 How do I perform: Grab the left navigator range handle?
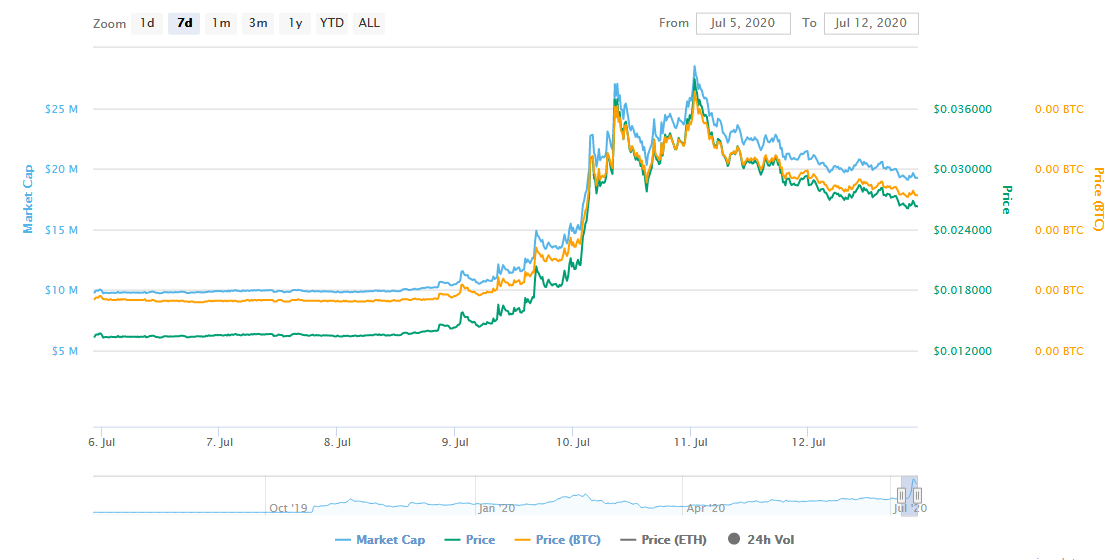coord(902,495)
